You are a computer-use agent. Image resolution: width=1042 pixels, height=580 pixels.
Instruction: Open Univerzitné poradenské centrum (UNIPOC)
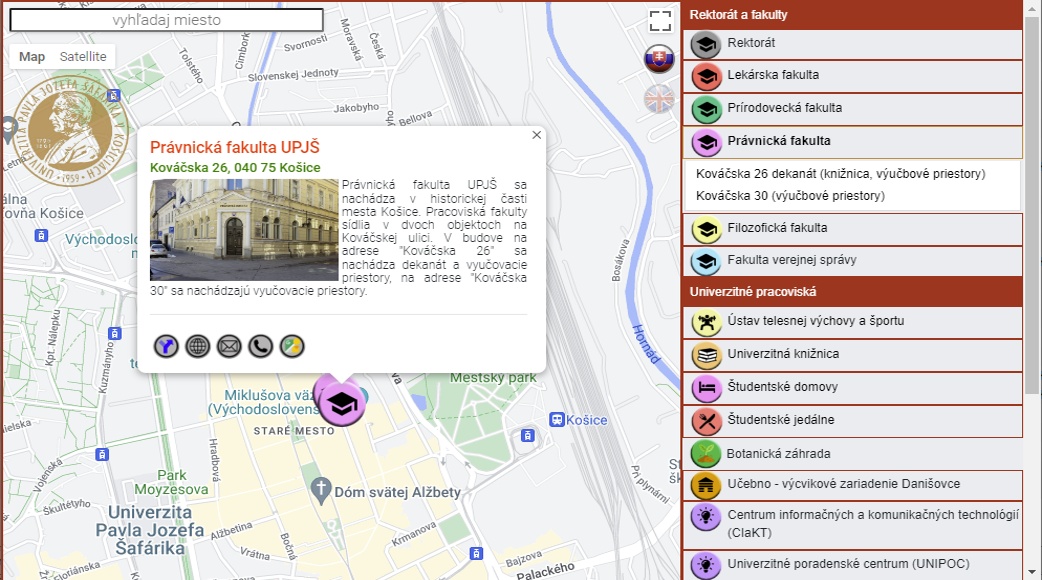click(x=853, y=565)
